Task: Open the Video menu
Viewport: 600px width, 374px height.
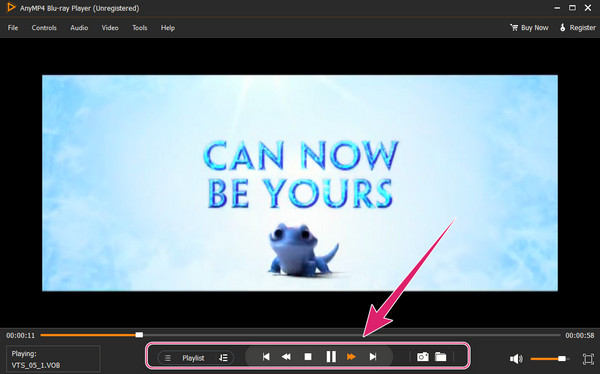Action: (110, 28)
